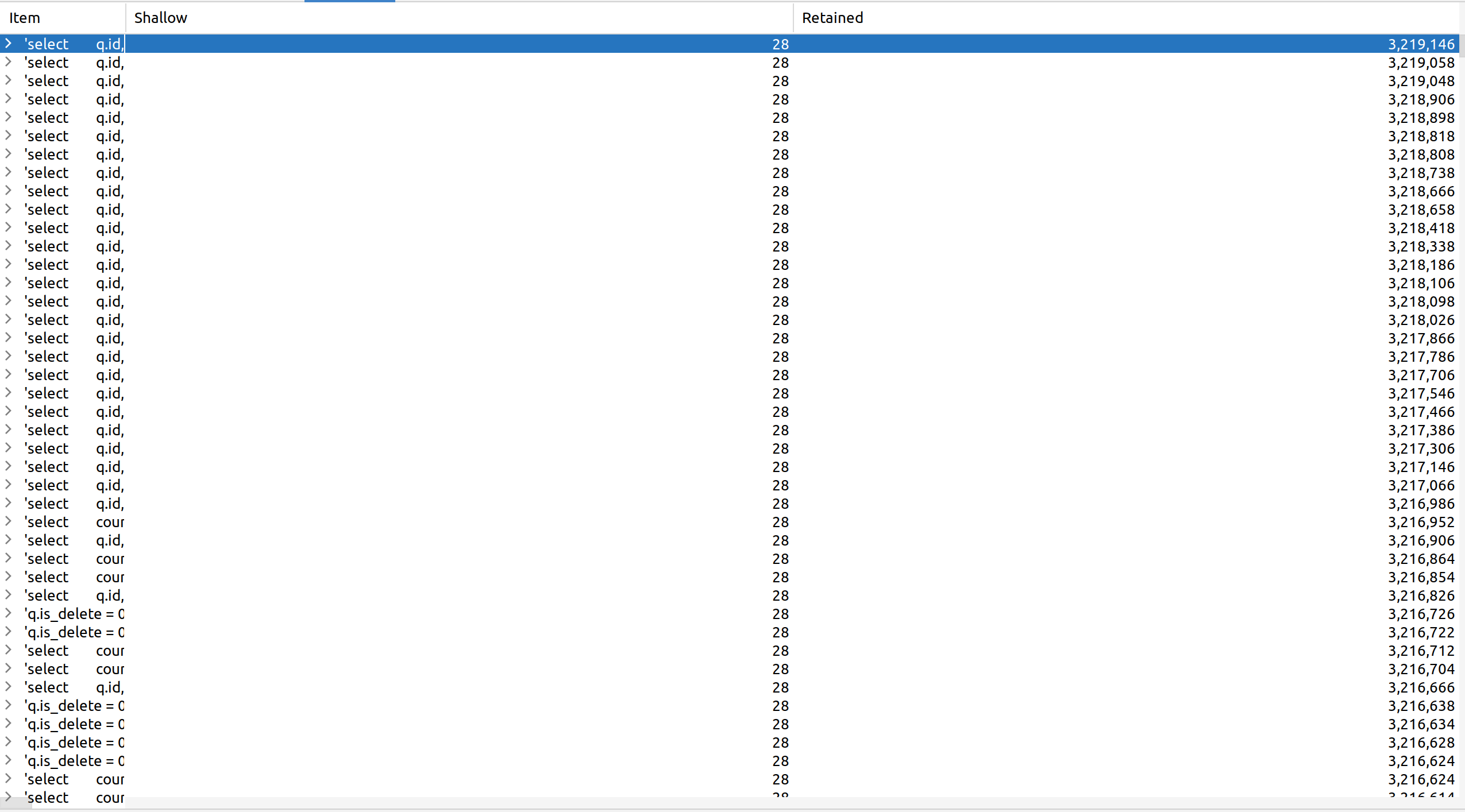This screenshot has width=1465, height=812.
Task: Expand the selected 'select q.id' row
Action: coord(9,44)
